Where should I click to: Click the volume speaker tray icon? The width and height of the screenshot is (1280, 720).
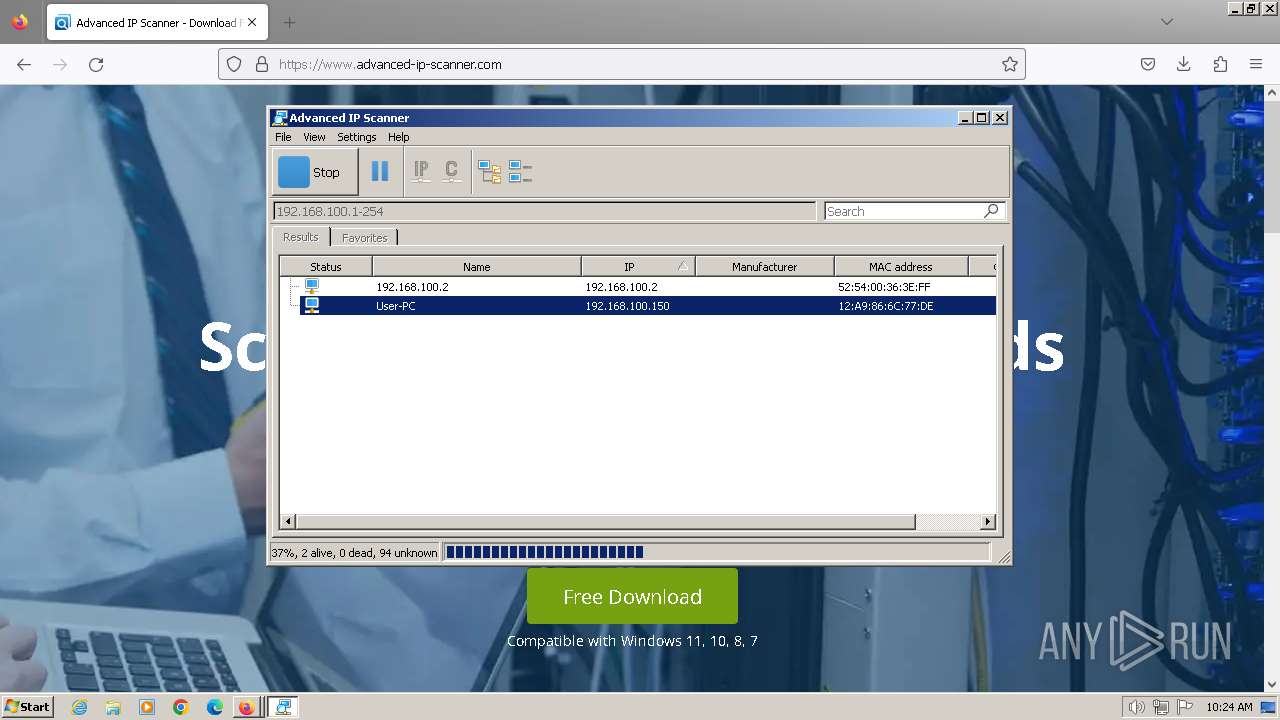[1137, 707]
